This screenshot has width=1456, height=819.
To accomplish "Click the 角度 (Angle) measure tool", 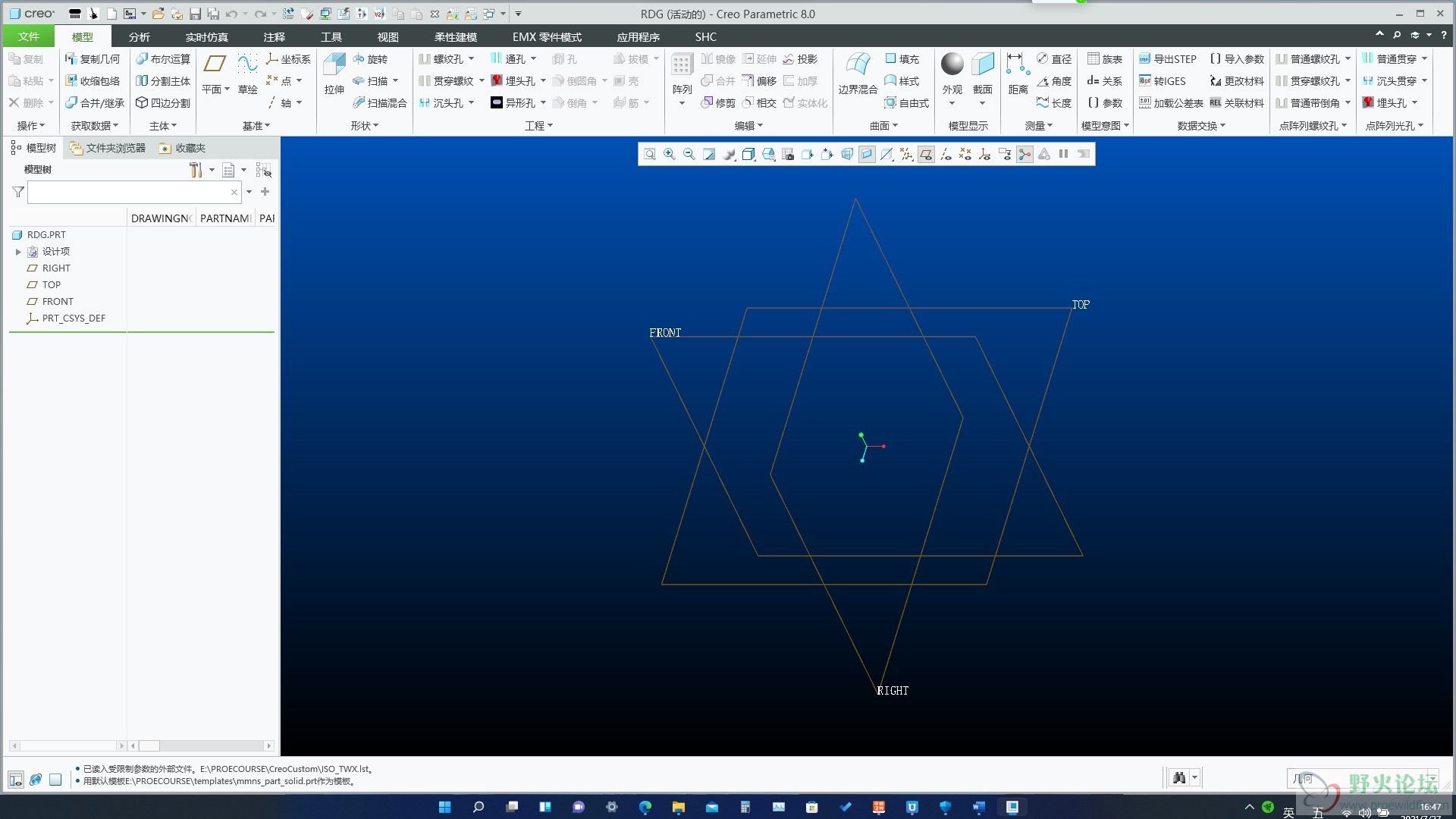I will [1053, 81].
